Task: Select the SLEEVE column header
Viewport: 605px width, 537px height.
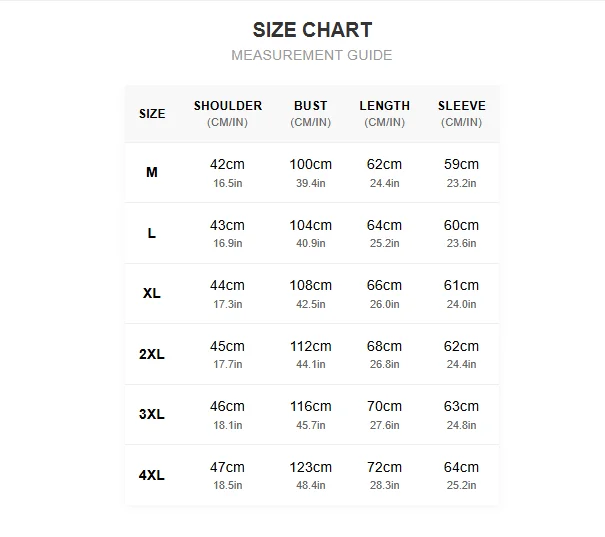Action: pos(461,113)
